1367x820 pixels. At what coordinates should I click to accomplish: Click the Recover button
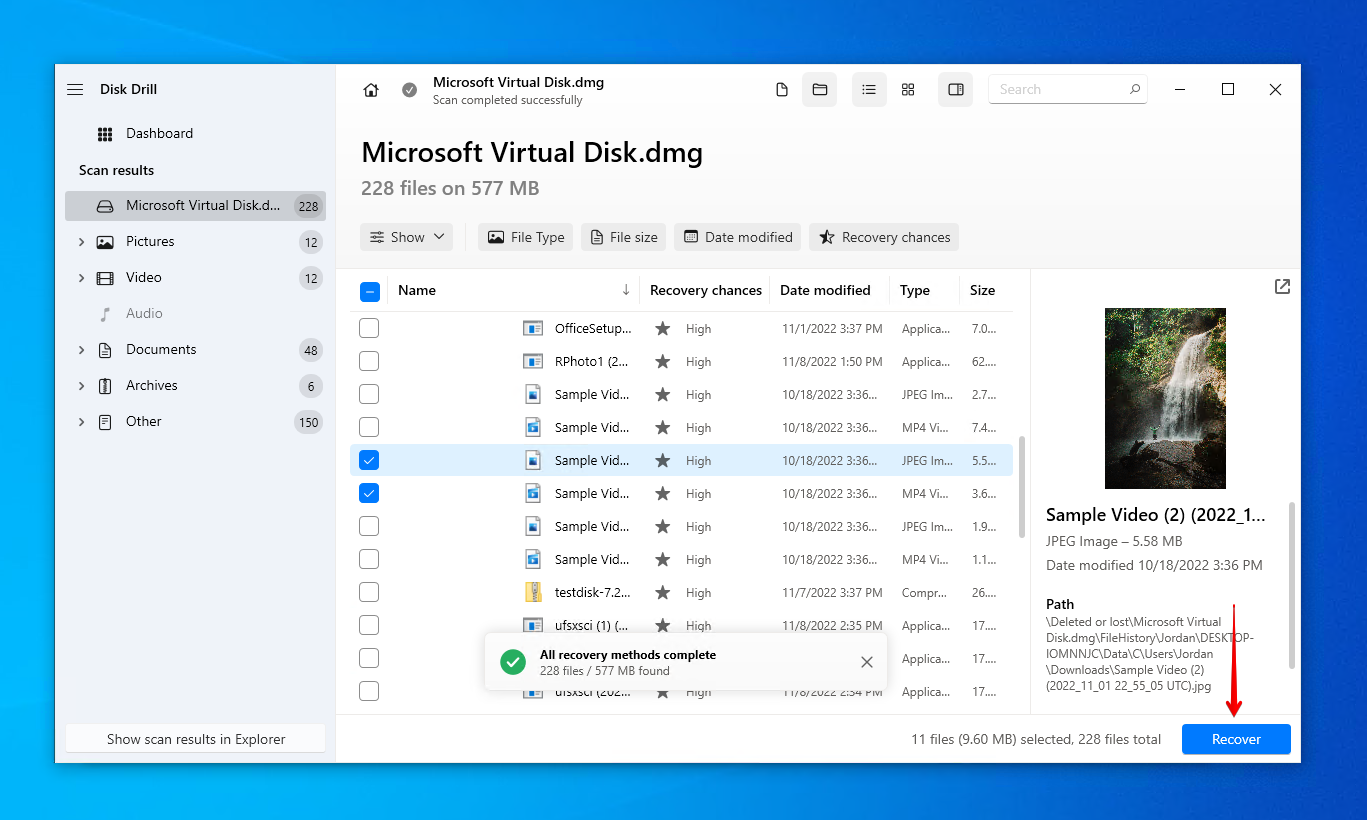(1236, 739)
